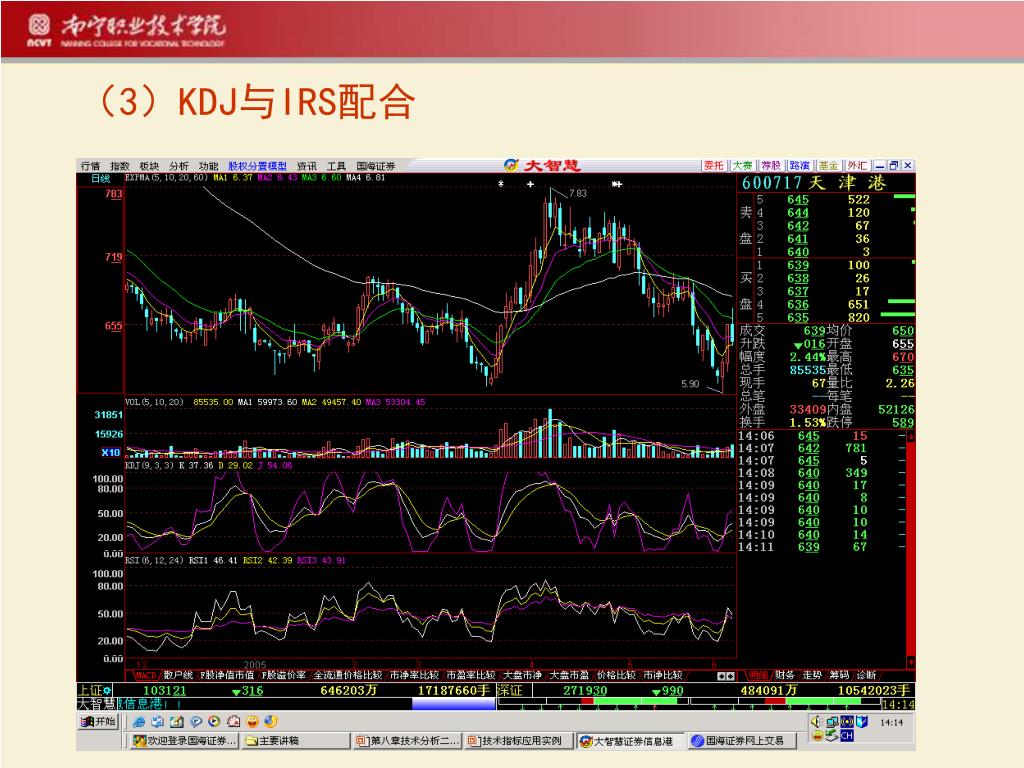Click the network computers tray icon
Image resolution: width=1024 pixels, height=768 pixels.
pos(831,722)
